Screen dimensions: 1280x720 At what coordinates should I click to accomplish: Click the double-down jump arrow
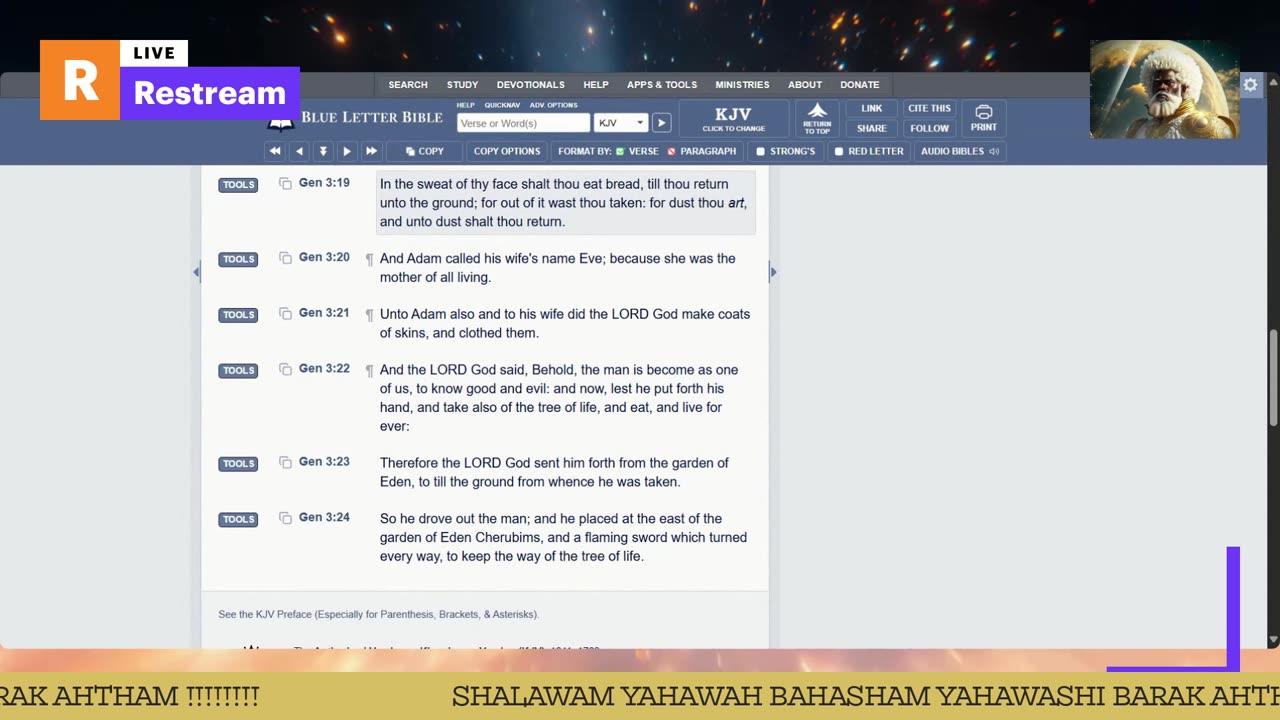[x=323, y=151]
